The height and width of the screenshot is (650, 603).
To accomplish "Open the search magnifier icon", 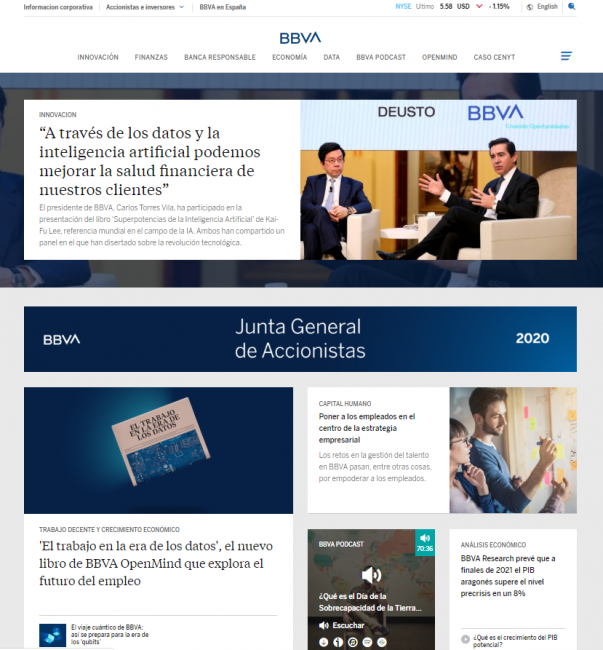I will click(571, 6).
